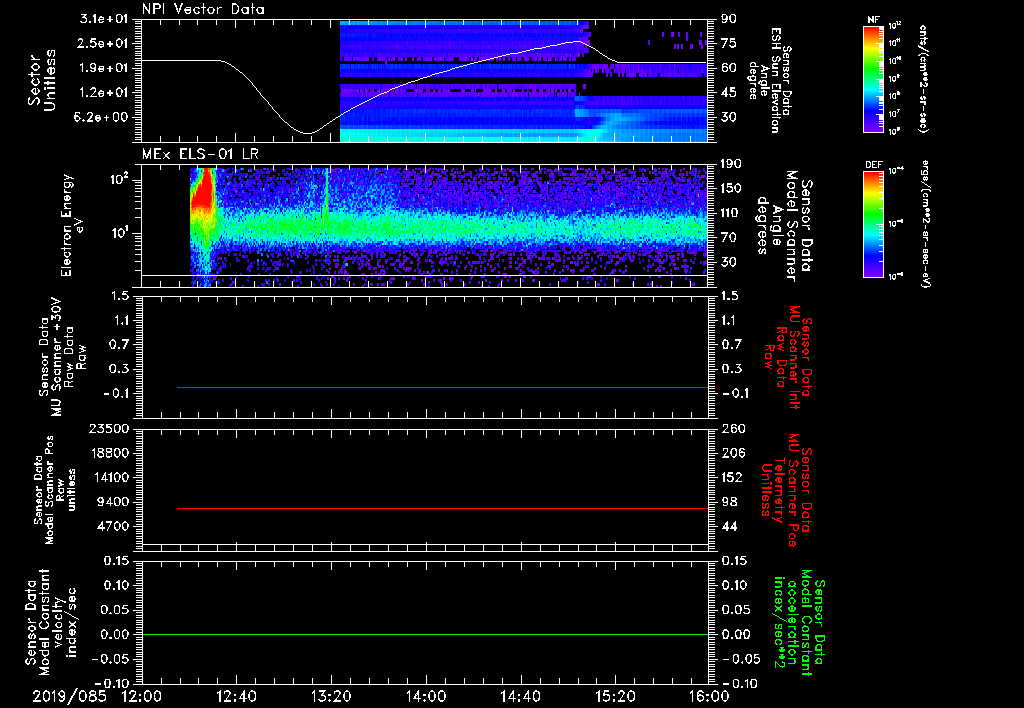Click the "98" telemetry tick label

728,502
